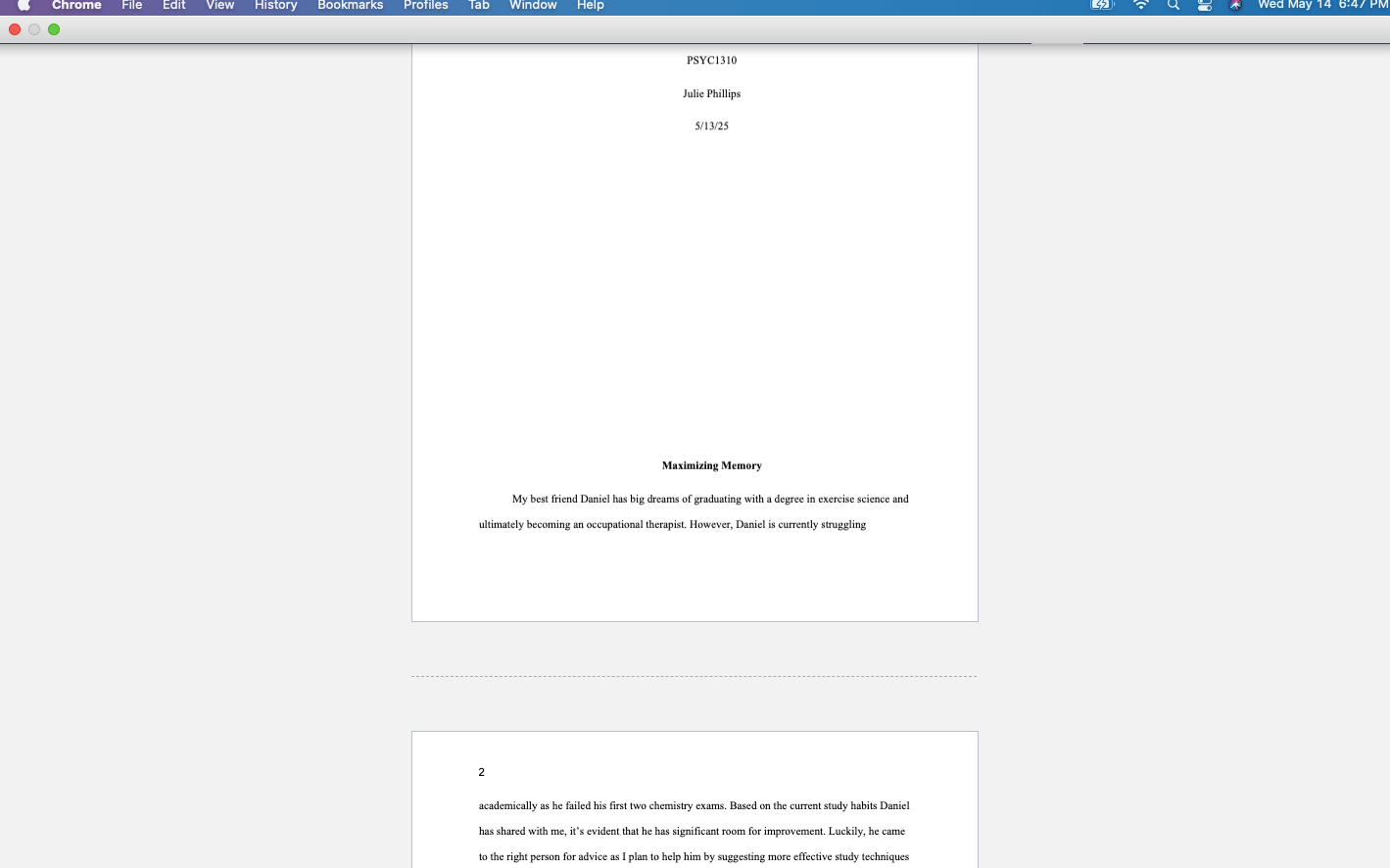Click line starting 'academically as he failed'
This screenshot has width=1390, height=868.
695,805
